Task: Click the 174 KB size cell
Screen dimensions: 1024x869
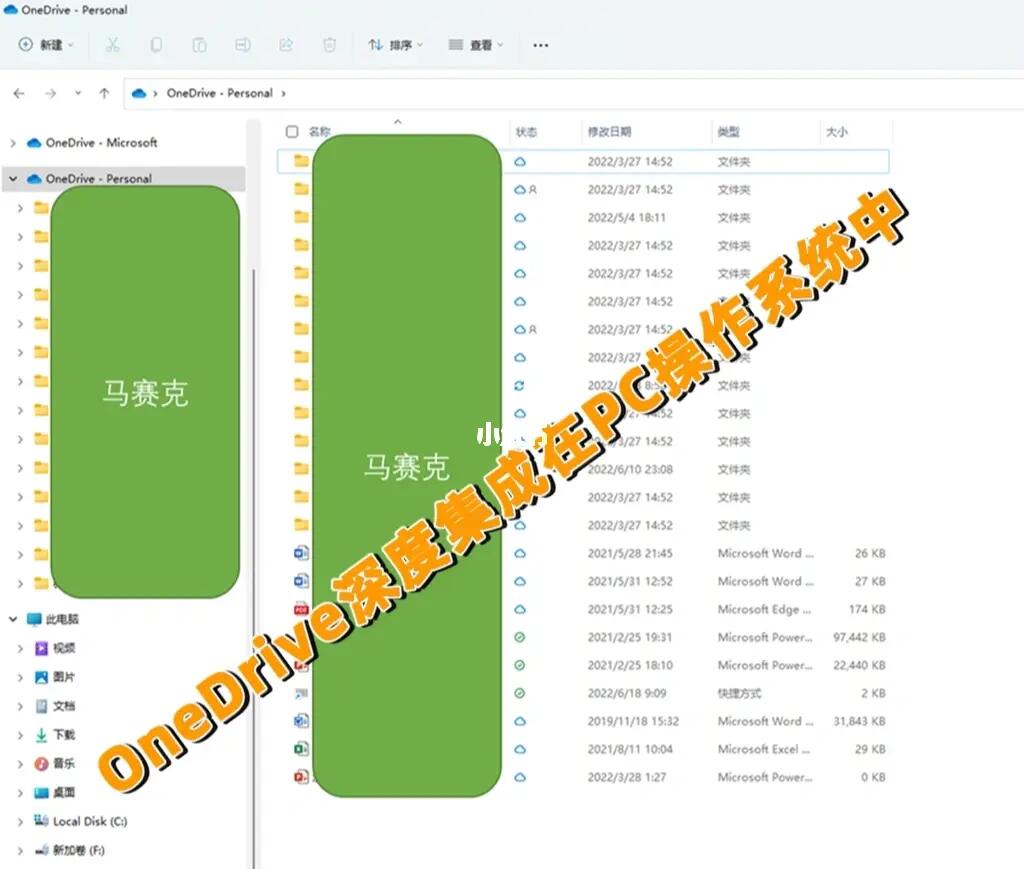Action: 867,609
